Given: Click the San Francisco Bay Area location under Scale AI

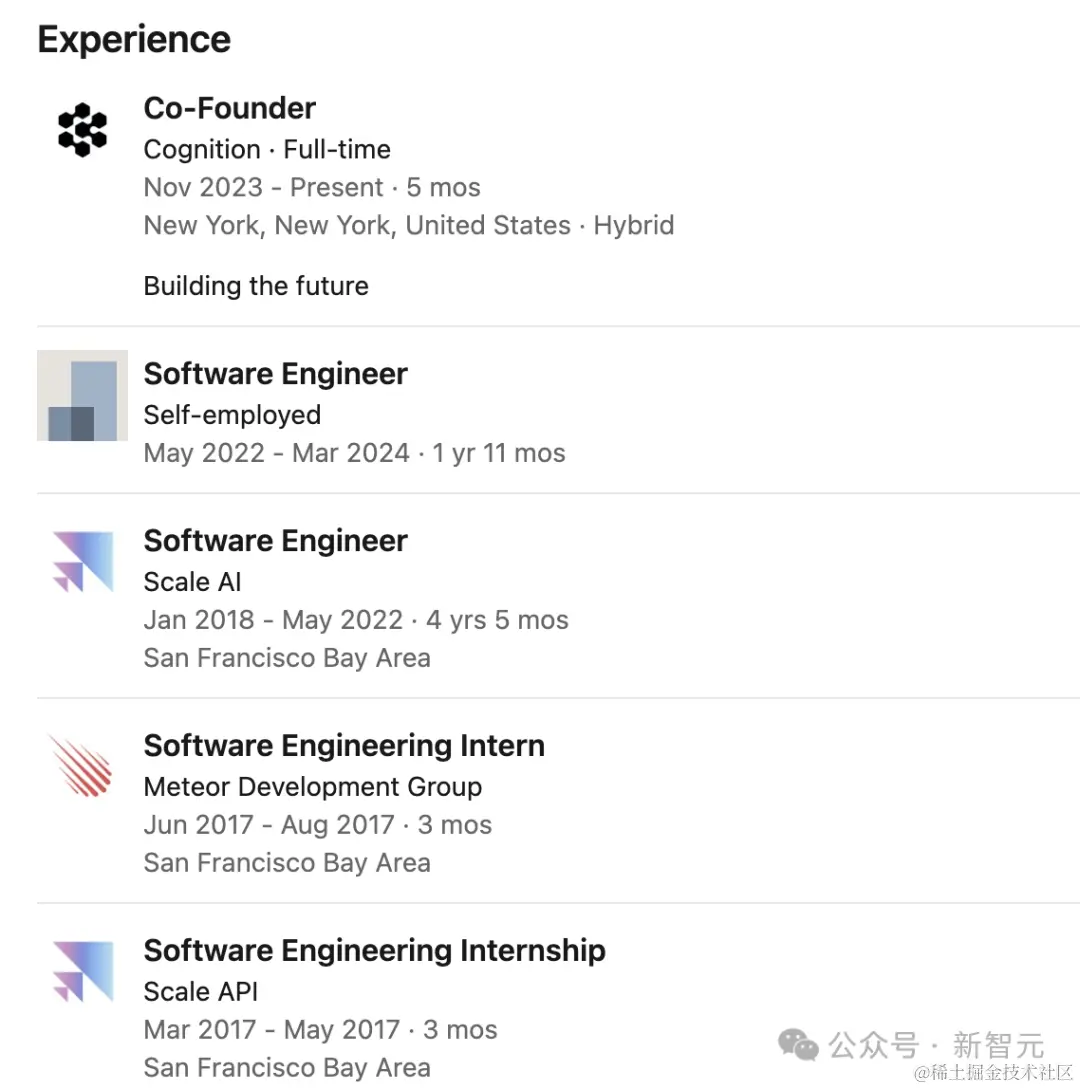Looking at the screenshot, I should coord(287,658).
